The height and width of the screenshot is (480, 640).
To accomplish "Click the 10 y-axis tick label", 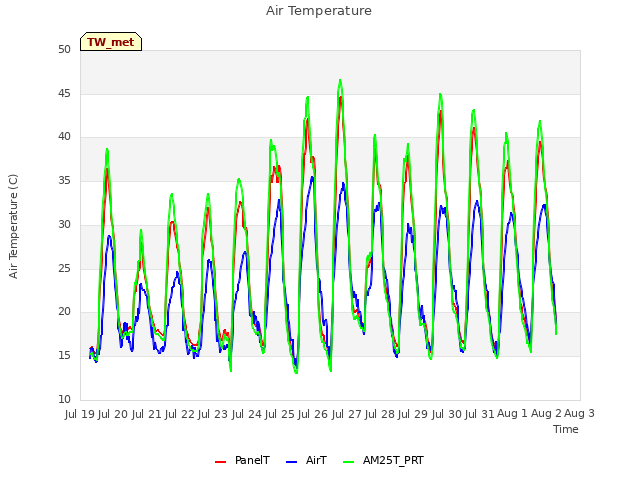I will (x=64, y=400).
